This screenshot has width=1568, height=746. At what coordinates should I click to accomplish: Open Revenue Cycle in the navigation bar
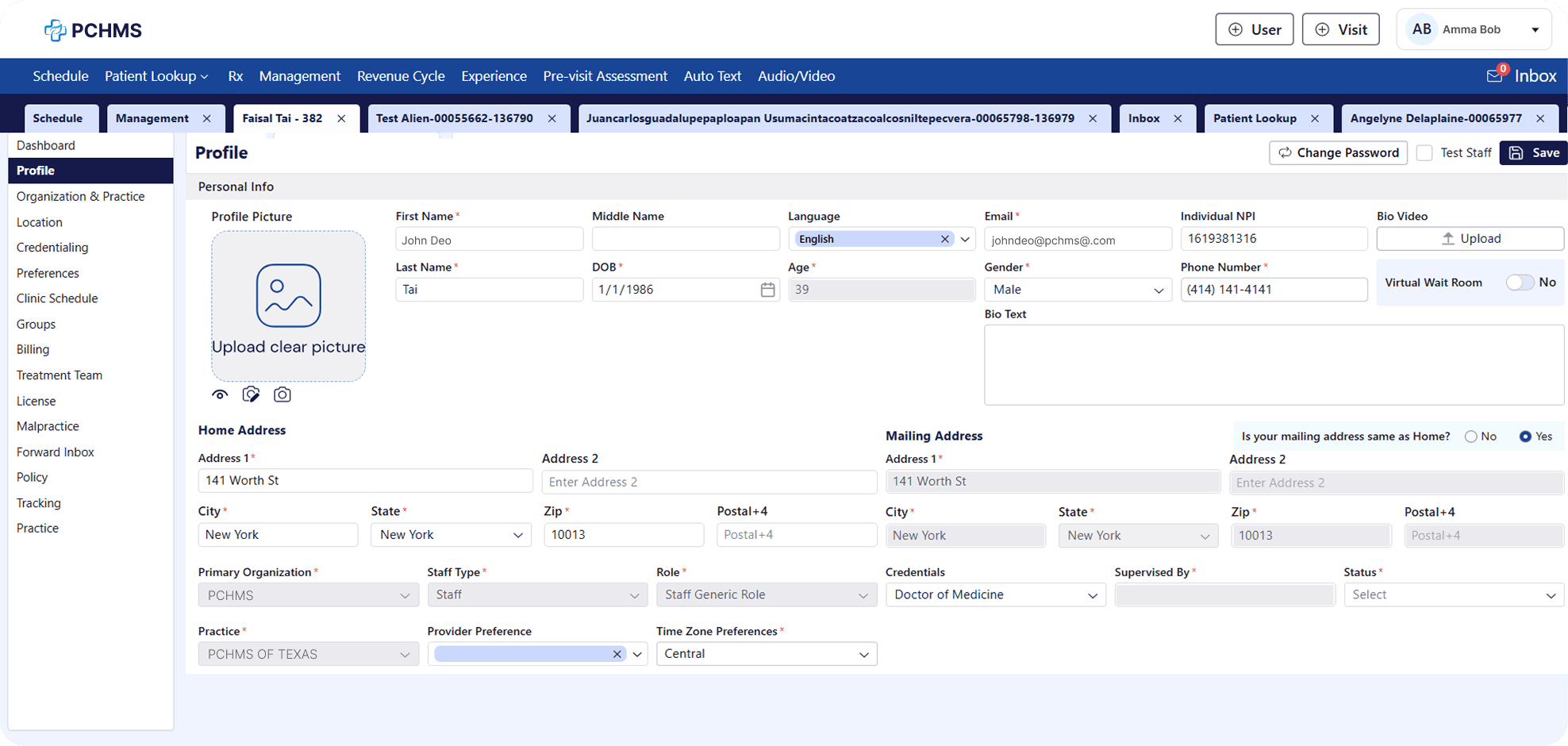pyautogui.click(x=401, y=76)
